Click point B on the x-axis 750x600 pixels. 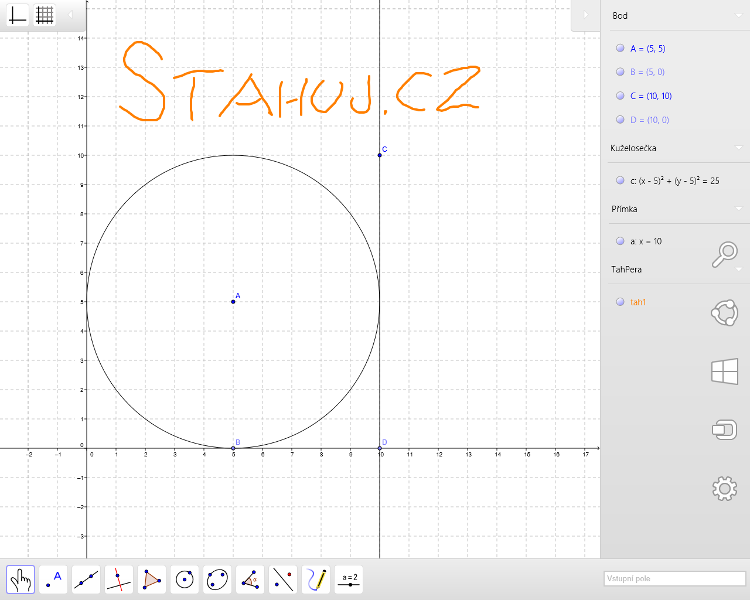(x=233, y=448)
